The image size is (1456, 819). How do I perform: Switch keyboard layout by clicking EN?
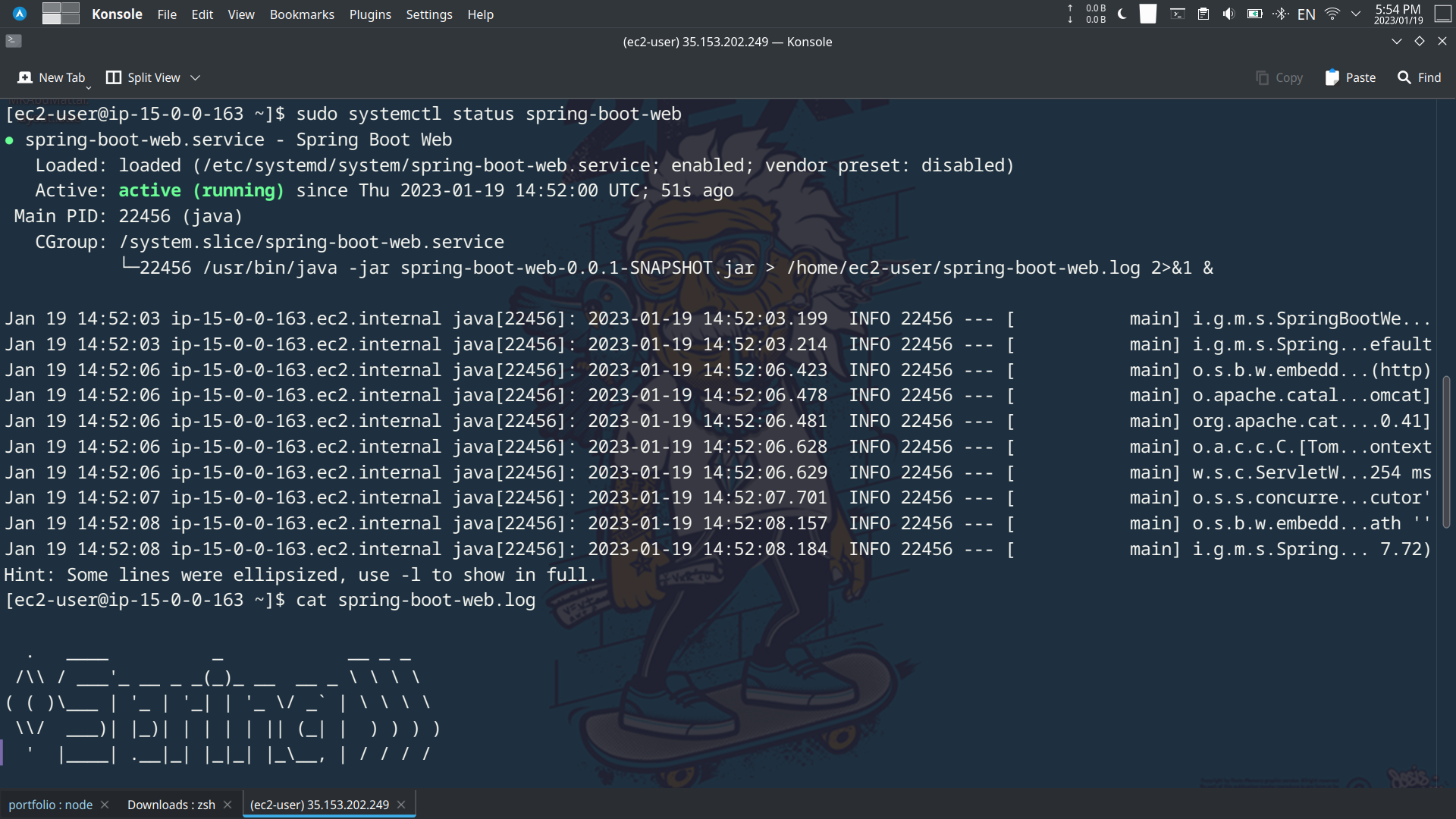click(1307, 14)
